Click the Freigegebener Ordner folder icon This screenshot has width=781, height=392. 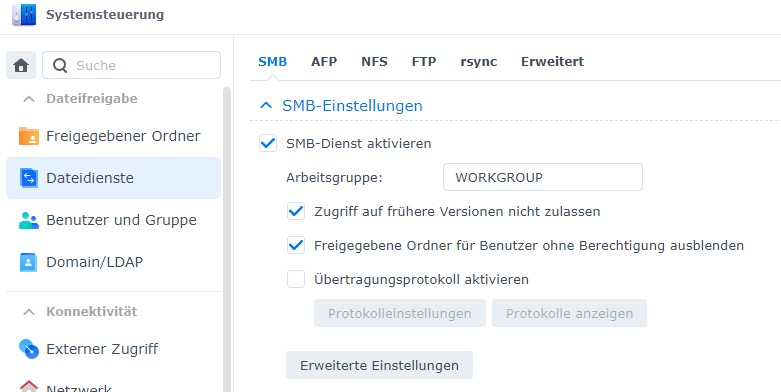[29, 136]
